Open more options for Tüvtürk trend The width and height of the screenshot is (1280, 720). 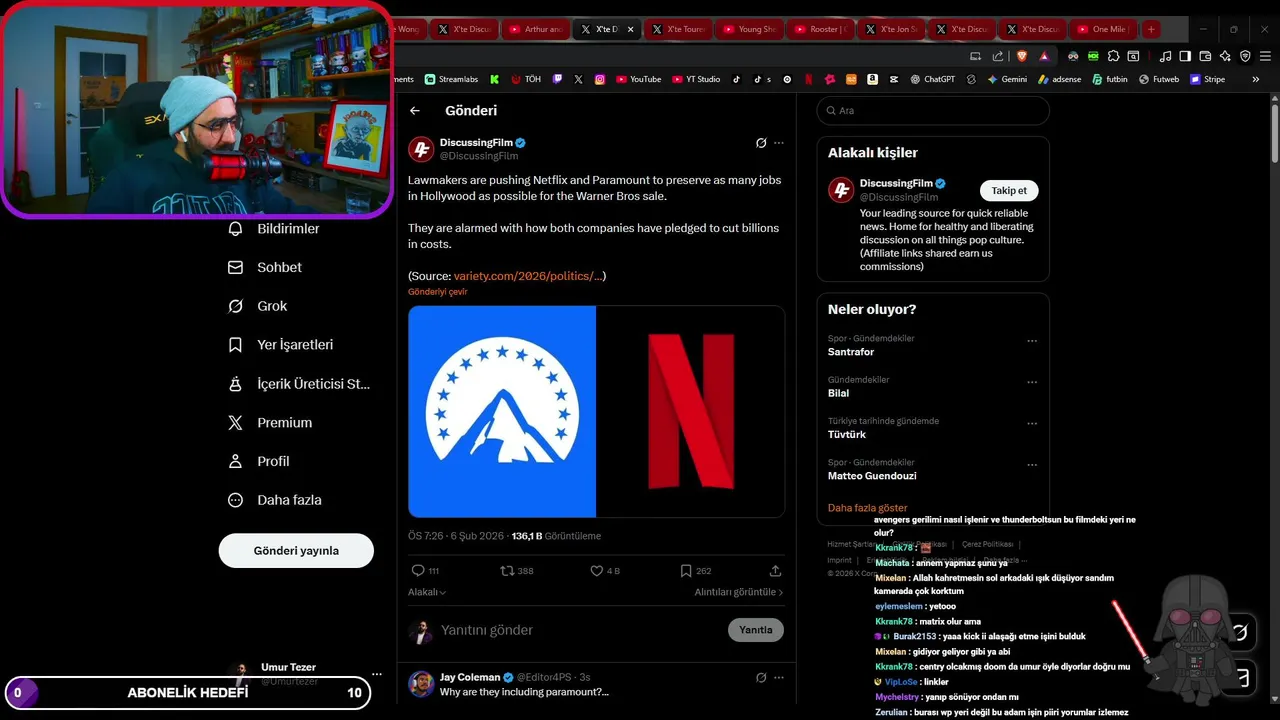1032,424
